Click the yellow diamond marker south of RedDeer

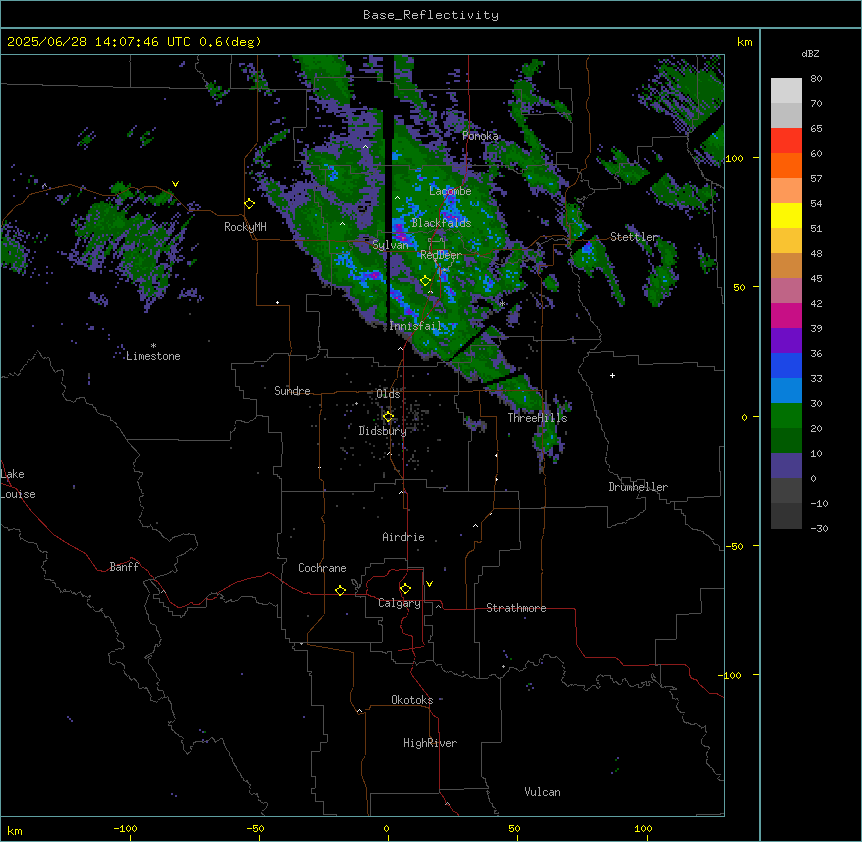(x=425, y=281)
